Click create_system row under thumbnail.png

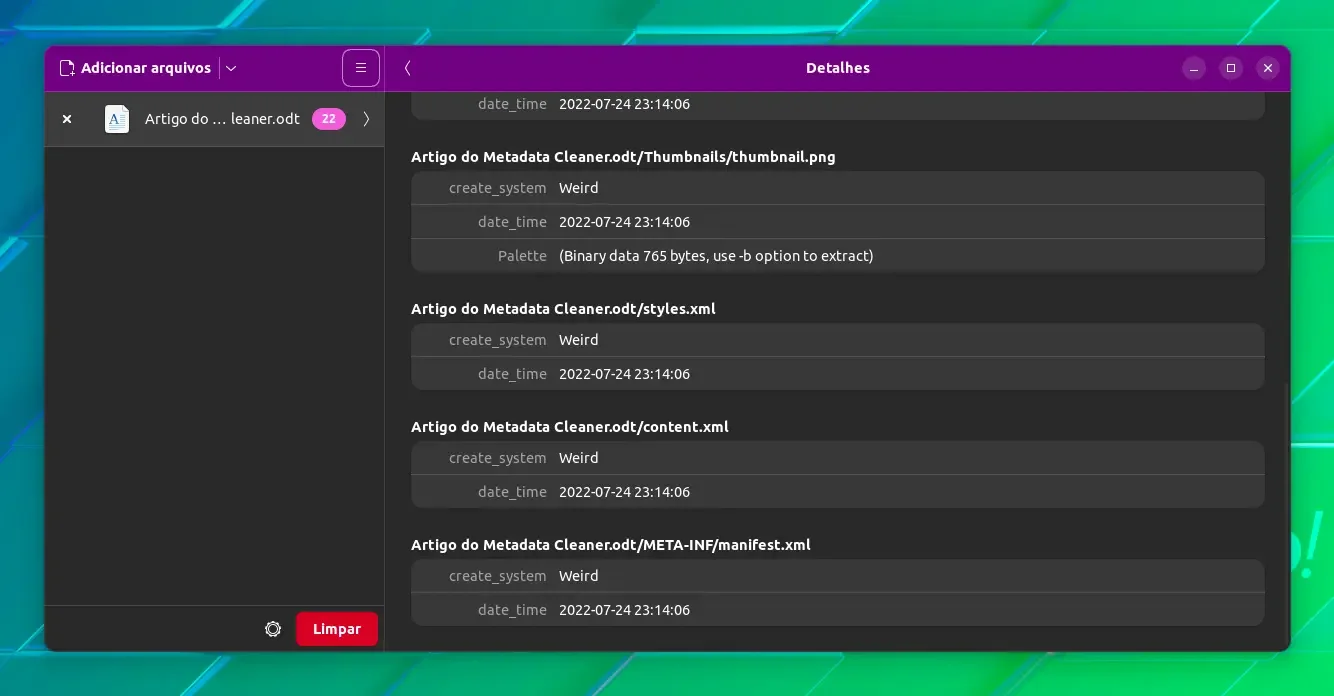coord(838,188)
